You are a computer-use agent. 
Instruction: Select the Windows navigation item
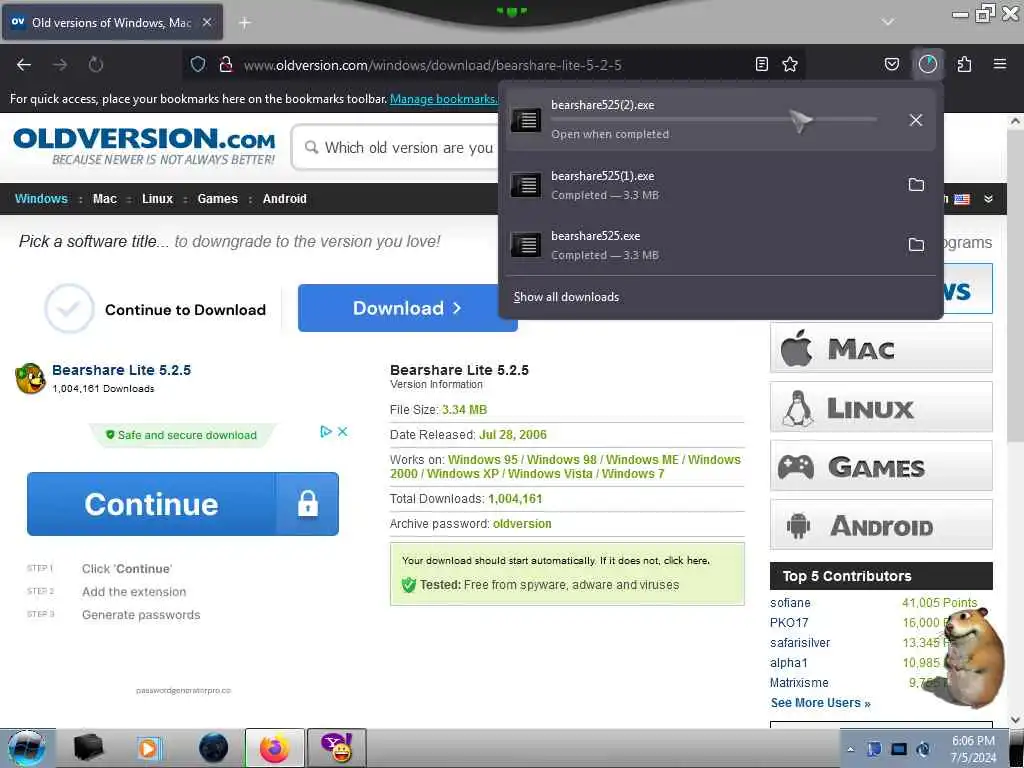(41, 199)
